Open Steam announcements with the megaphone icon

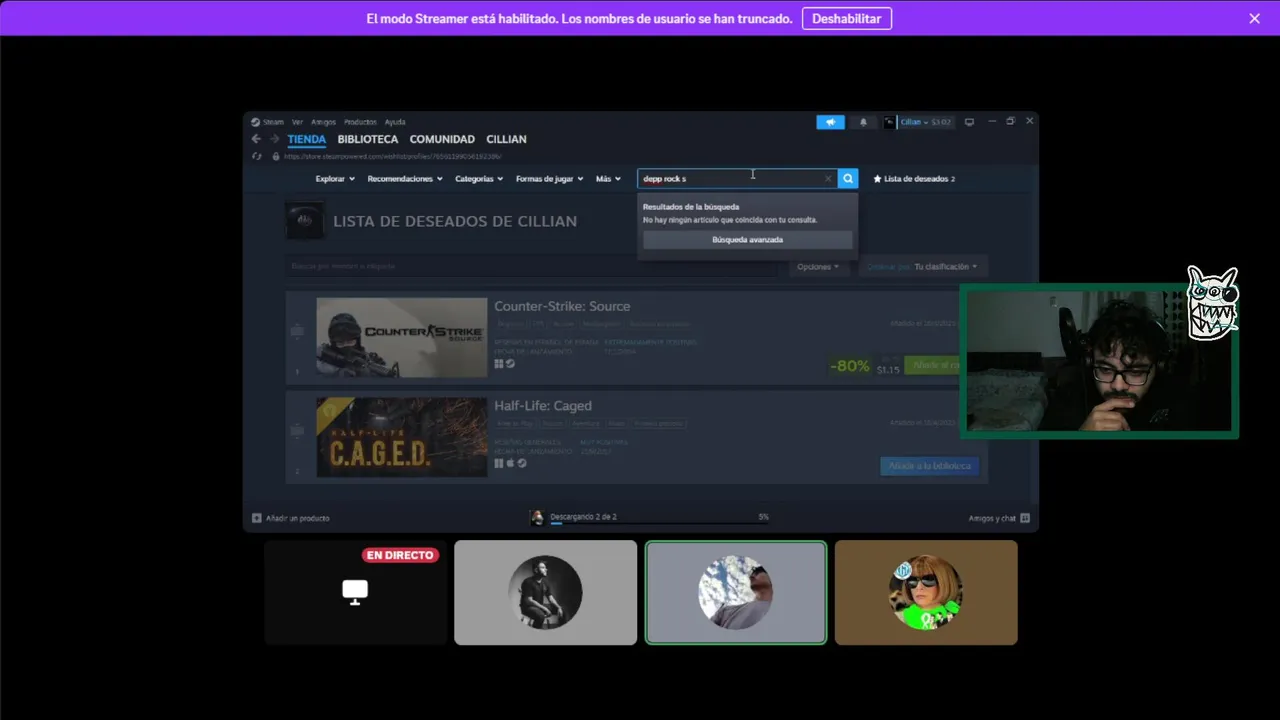coord(830,122)
